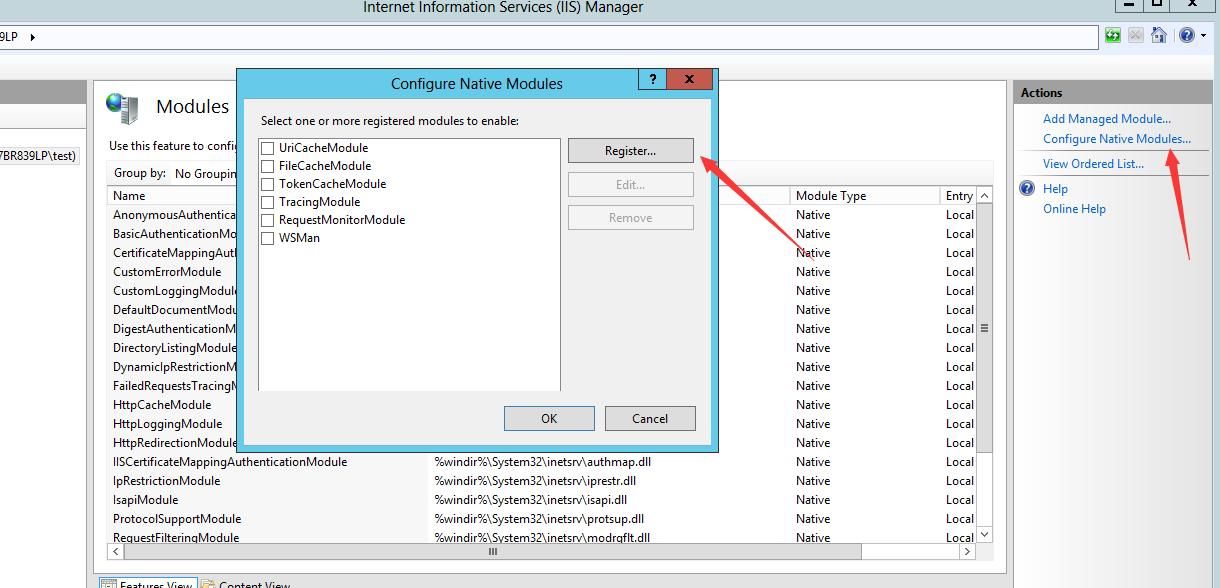This screenshot has width=1220, height=588.
Task: Select the IpRestrictionModule row
Action: point(166,481)
